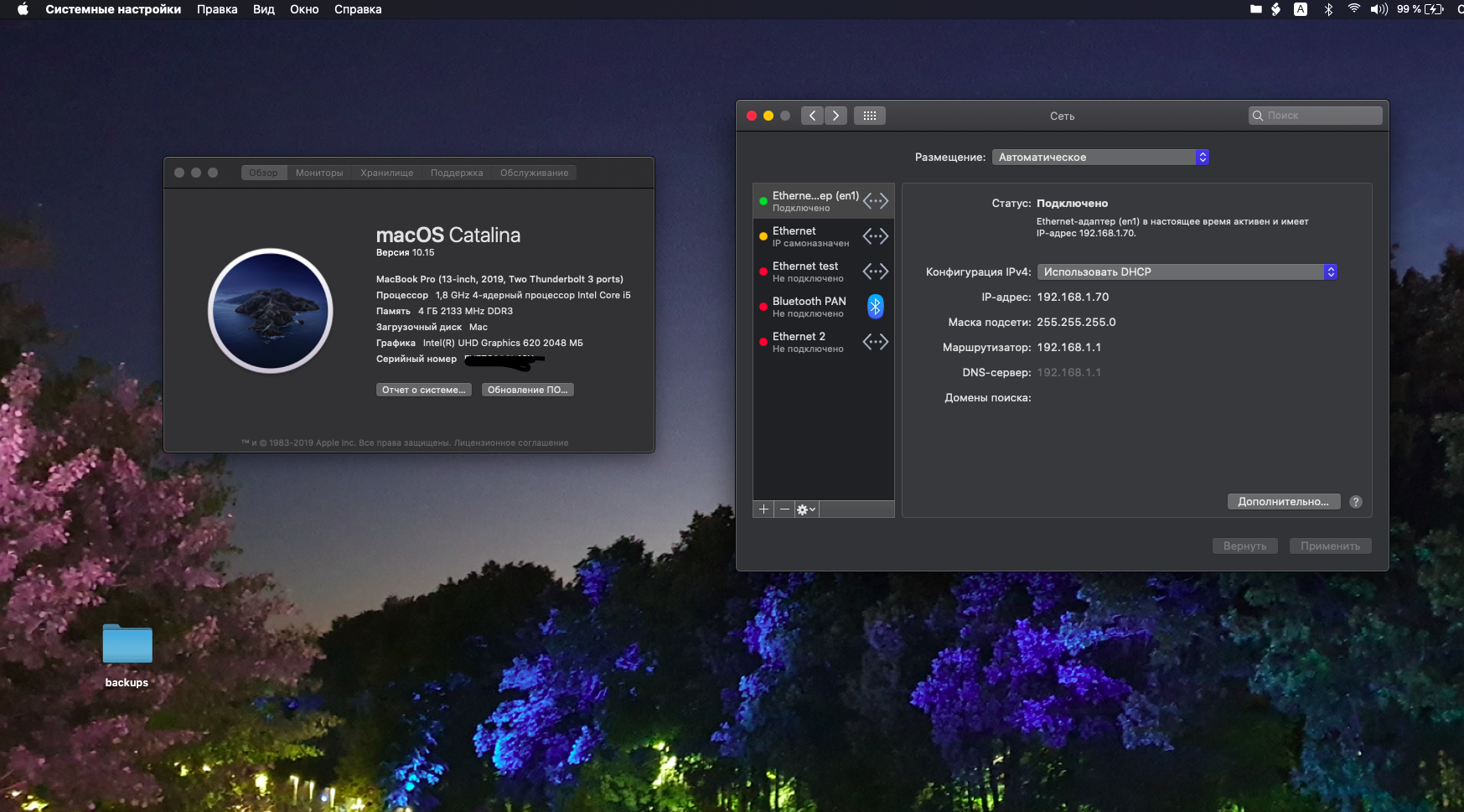Click the Применить button
Image resolution: width=1464 pixels, height=812 pixels.
(1331, 546)
